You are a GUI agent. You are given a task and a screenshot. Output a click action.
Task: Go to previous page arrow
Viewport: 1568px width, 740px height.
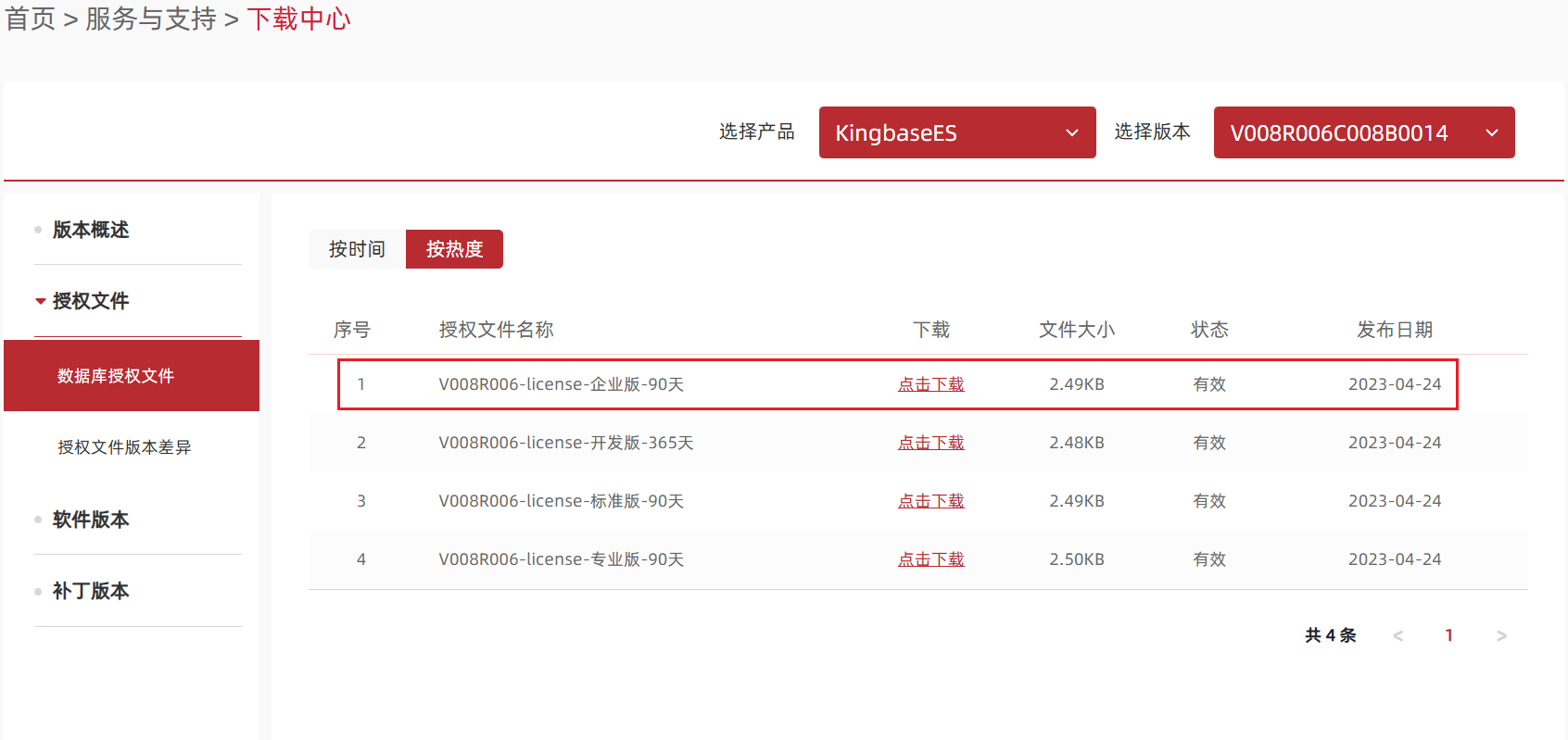point(1398,635)
